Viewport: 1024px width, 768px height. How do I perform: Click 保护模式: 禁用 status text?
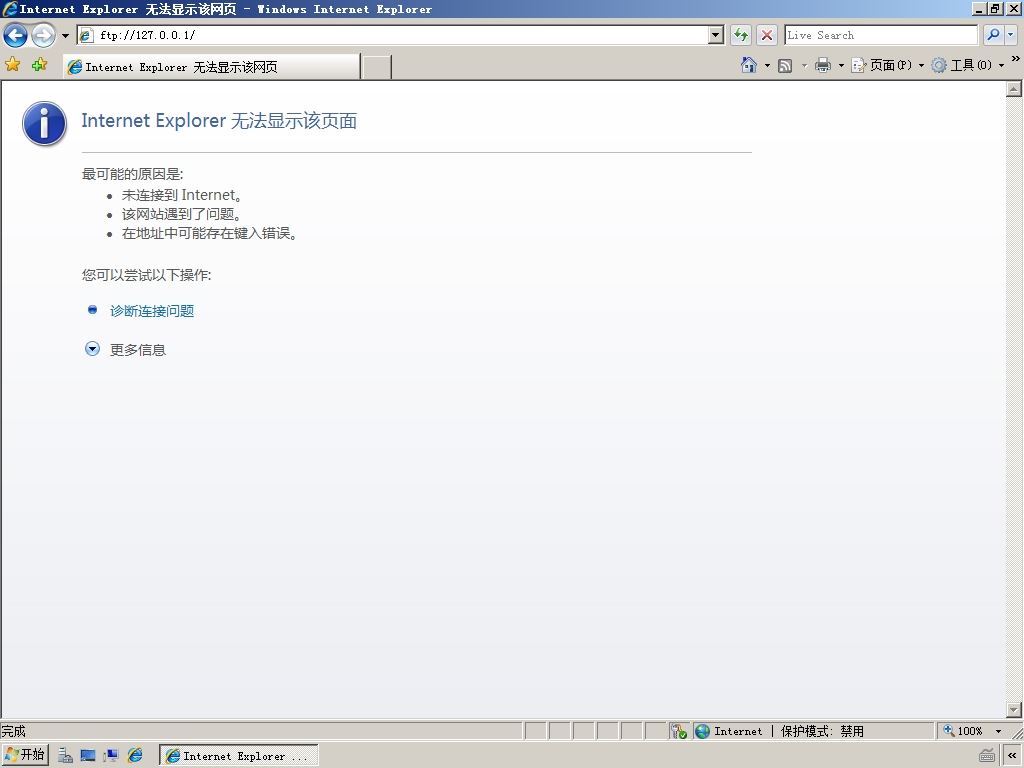coord(822,731)
